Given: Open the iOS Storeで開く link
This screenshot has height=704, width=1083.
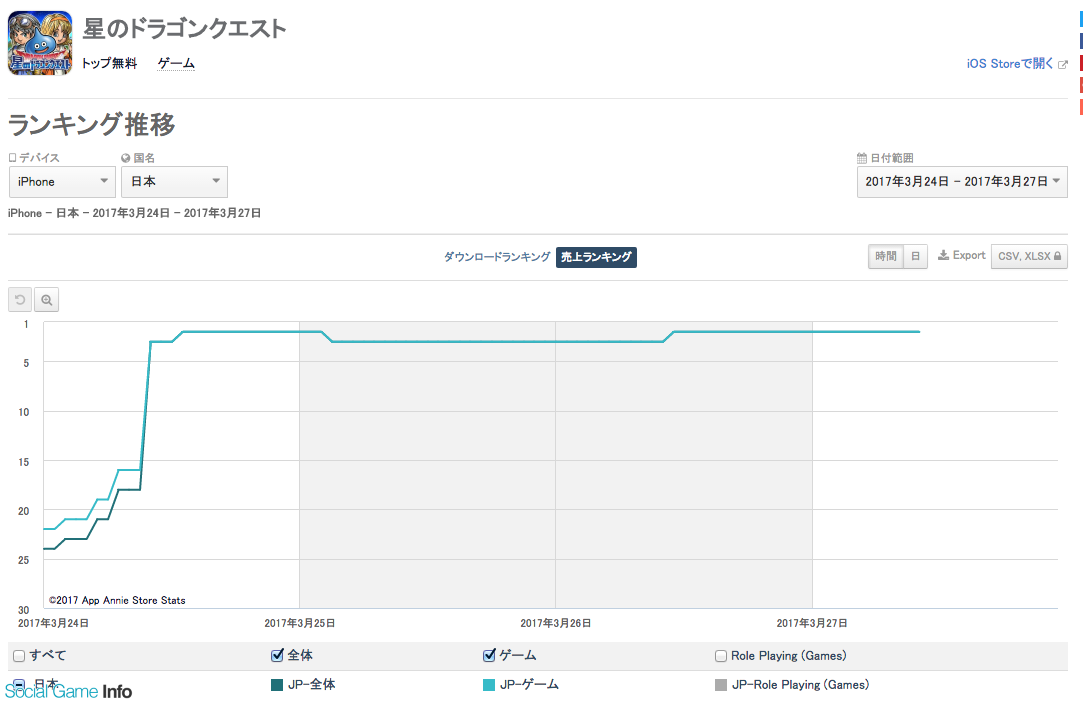Looking at the screenshot, I should 1010,64.
